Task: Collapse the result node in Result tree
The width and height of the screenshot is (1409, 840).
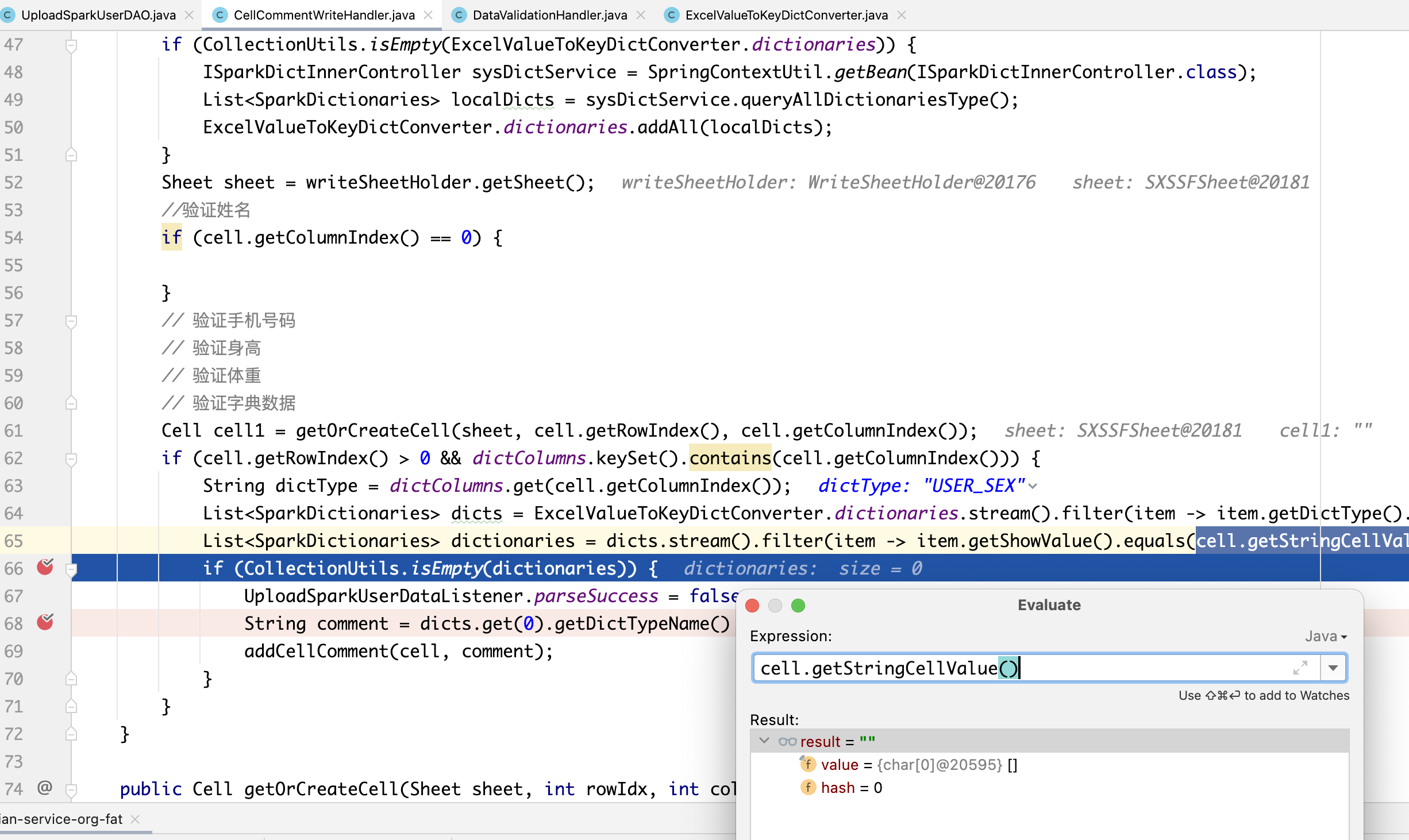Action: pyautogui.click(x=765, y=741)
